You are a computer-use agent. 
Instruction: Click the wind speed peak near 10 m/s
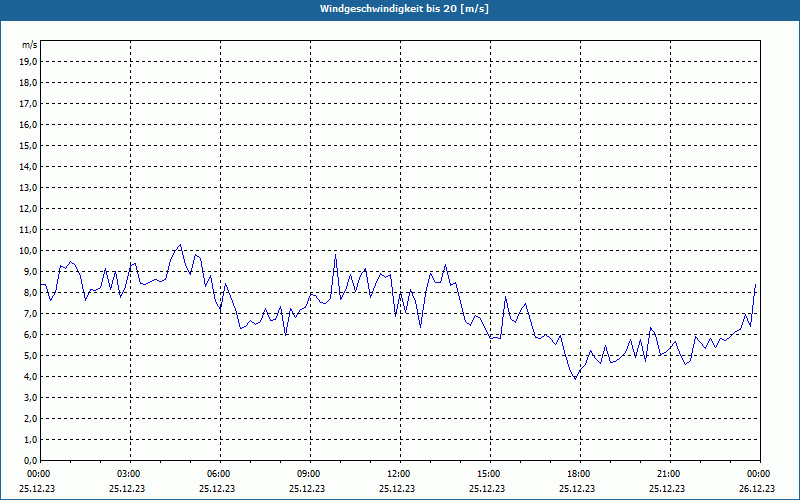pos(180,245)
